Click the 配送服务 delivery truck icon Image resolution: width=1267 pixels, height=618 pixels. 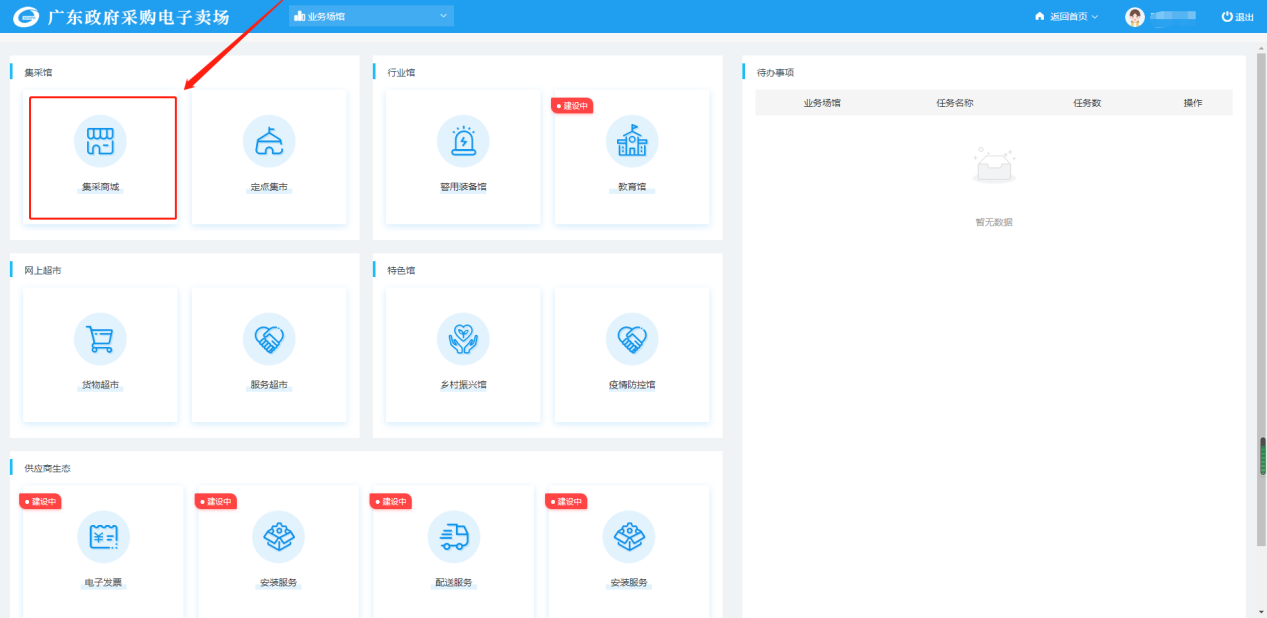click(x=453, y=537)
